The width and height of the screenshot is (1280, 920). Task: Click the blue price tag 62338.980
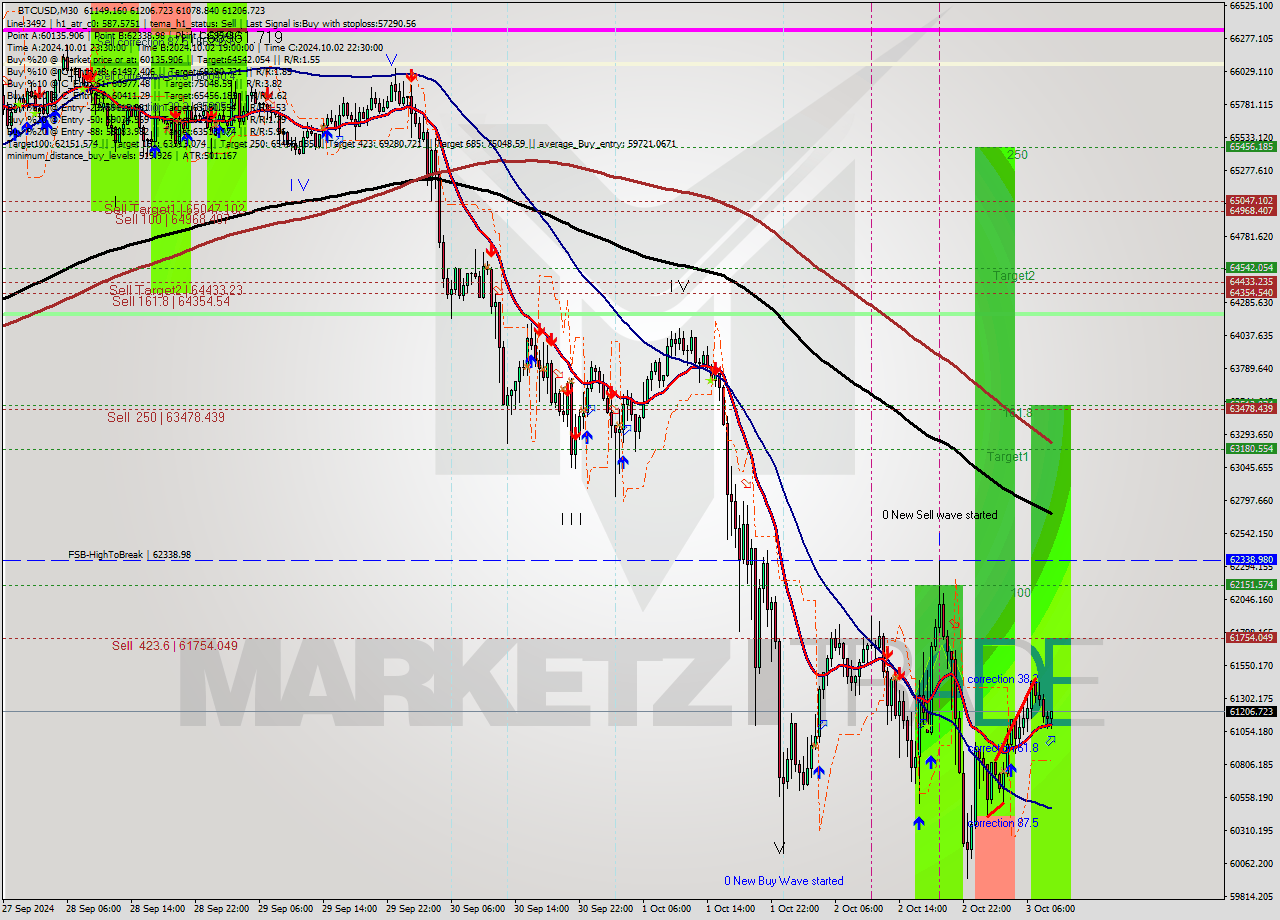(1250, 560)
